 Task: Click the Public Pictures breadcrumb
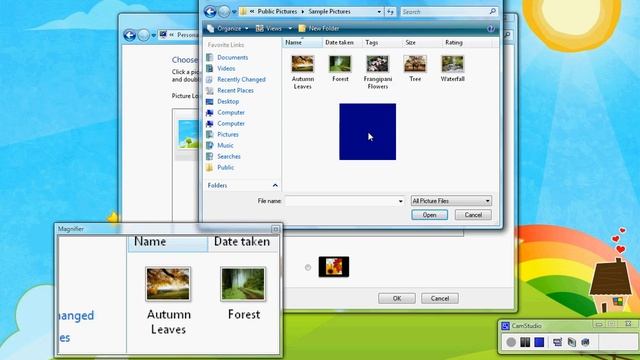tap(277, 12)
